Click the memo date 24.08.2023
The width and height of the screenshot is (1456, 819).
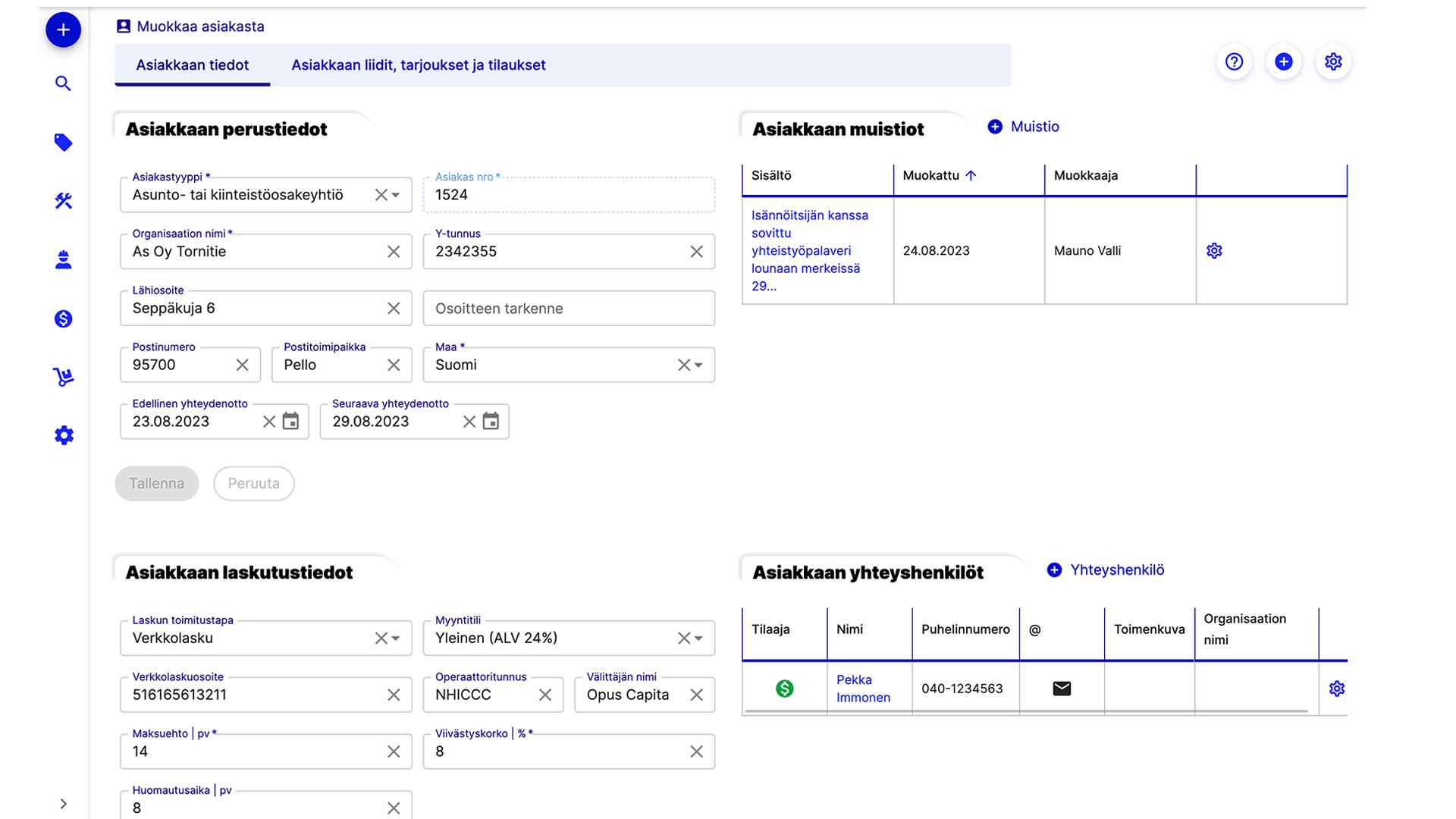tap(937, 251)
